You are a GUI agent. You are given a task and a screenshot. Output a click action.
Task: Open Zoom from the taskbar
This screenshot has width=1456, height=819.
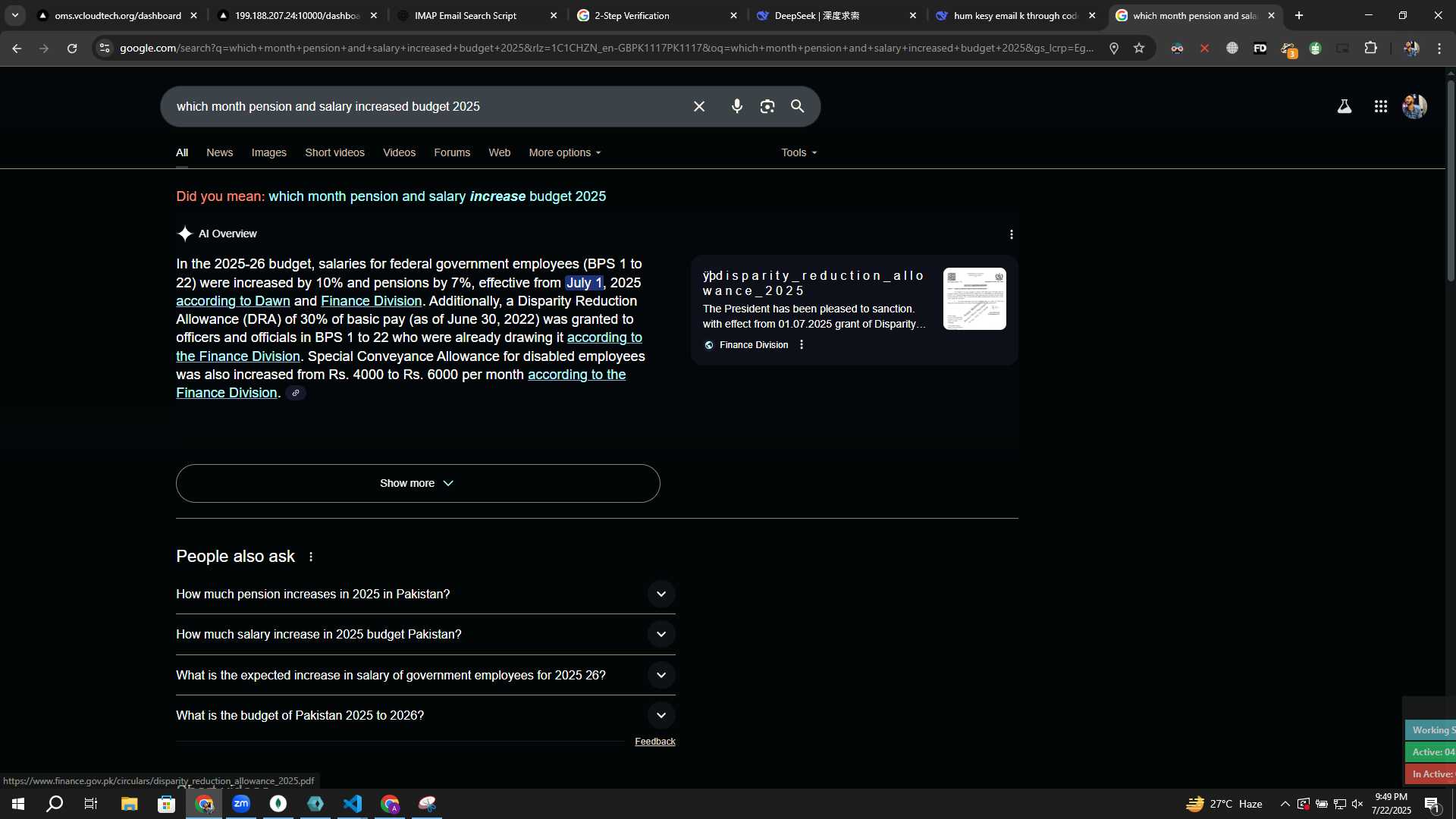pyautogui.click(x=241, y=804)
